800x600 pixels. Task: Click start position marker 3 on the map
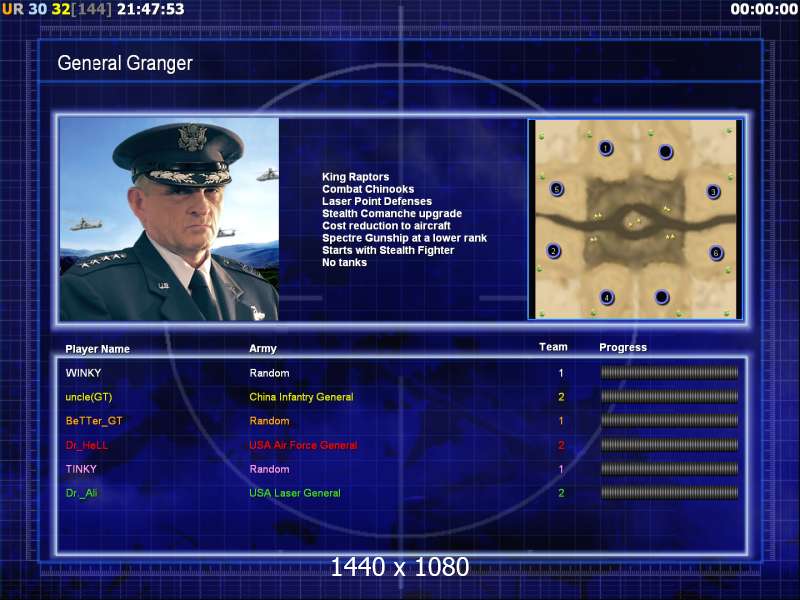pyautogui.click(x=713, y=192)
